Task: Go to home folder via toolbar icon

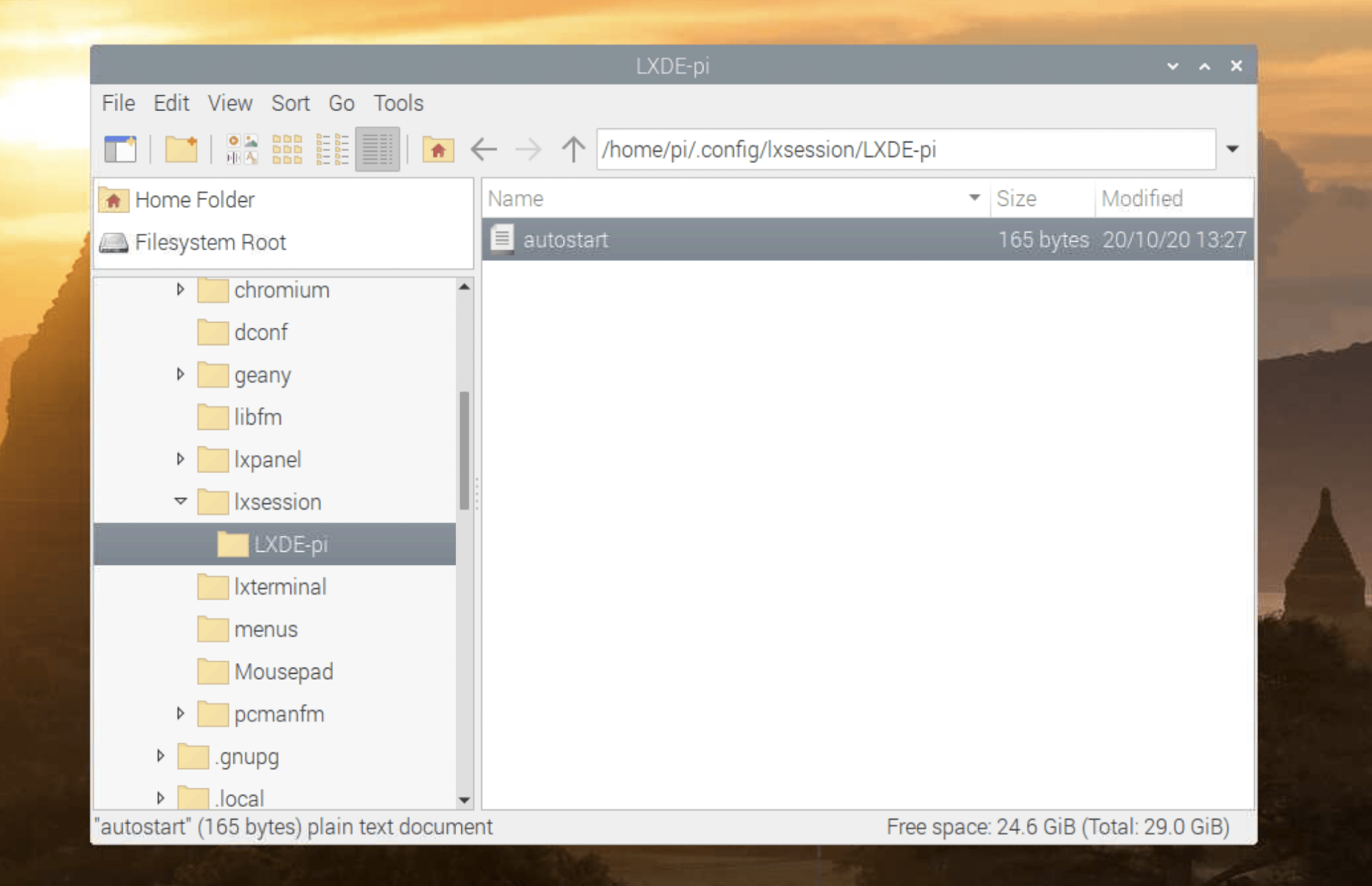Action: (x=438, y=149)
